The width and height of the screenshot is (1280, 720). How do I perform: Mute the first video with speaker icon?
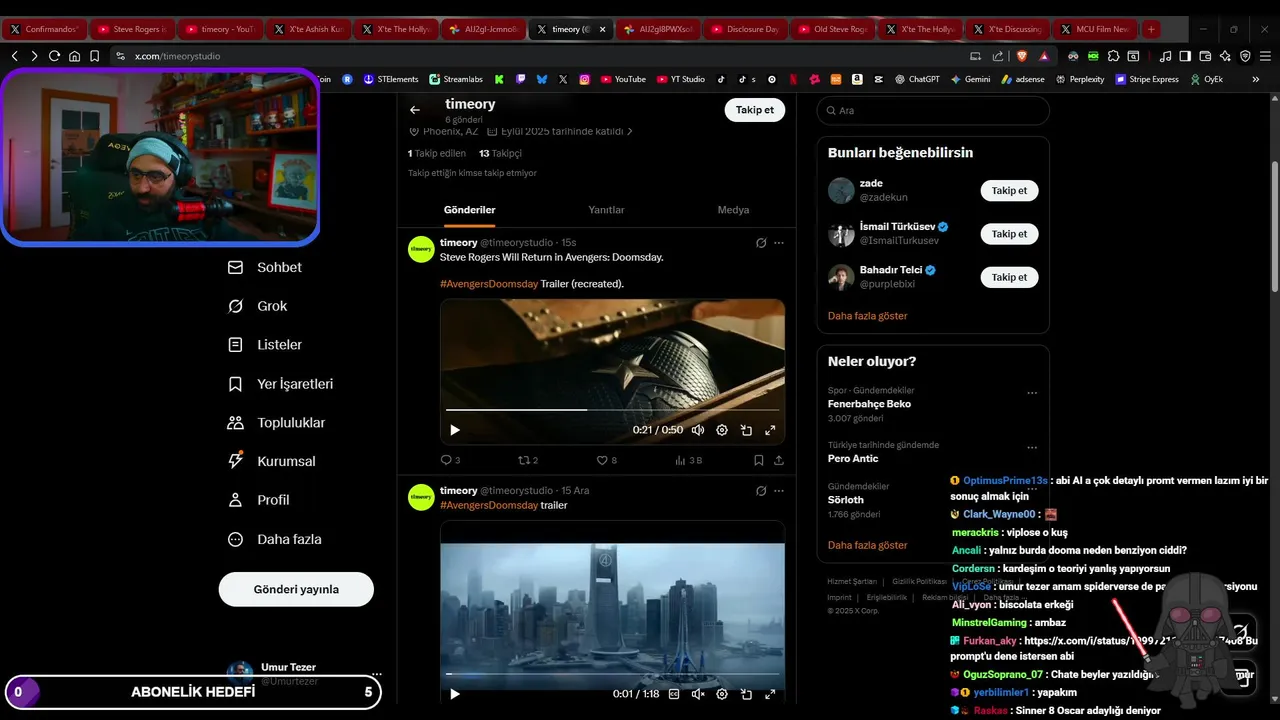coord(698,430)
